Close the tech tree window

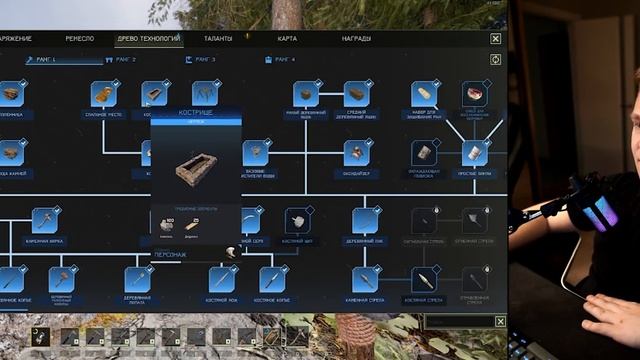click(x=495, y=38)
